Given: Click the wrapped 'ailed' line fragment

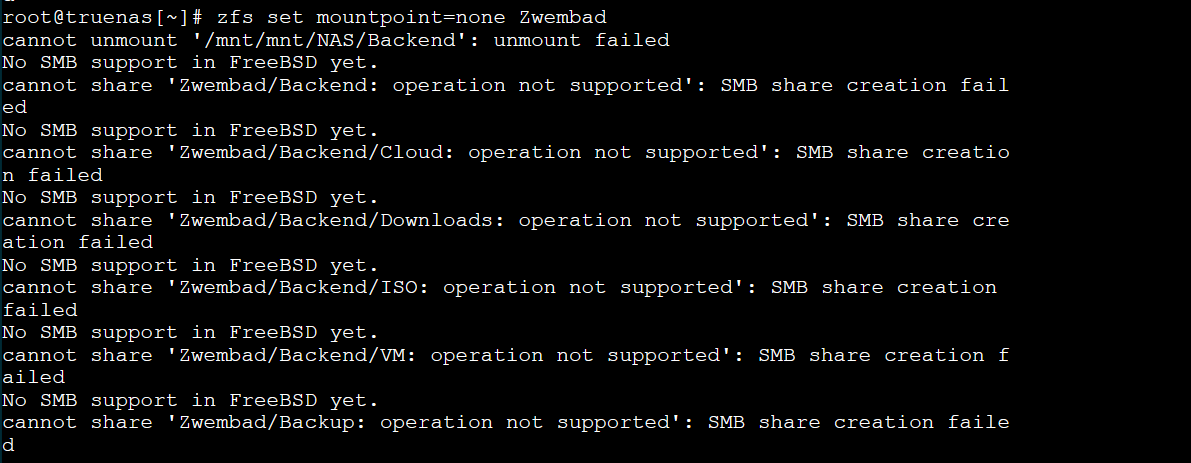Looking at the screenshot, I should click(x=33, y=377).
